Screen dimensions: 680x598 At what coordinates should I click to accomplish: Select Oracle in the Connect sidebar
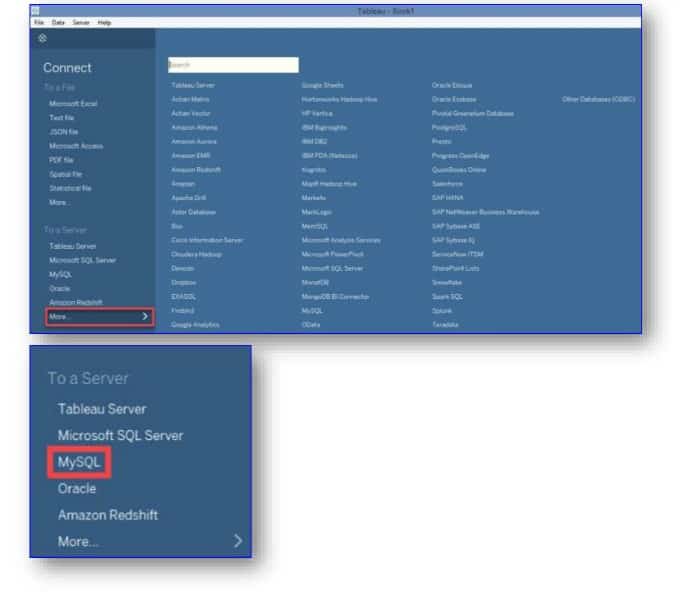click(59, 288)
